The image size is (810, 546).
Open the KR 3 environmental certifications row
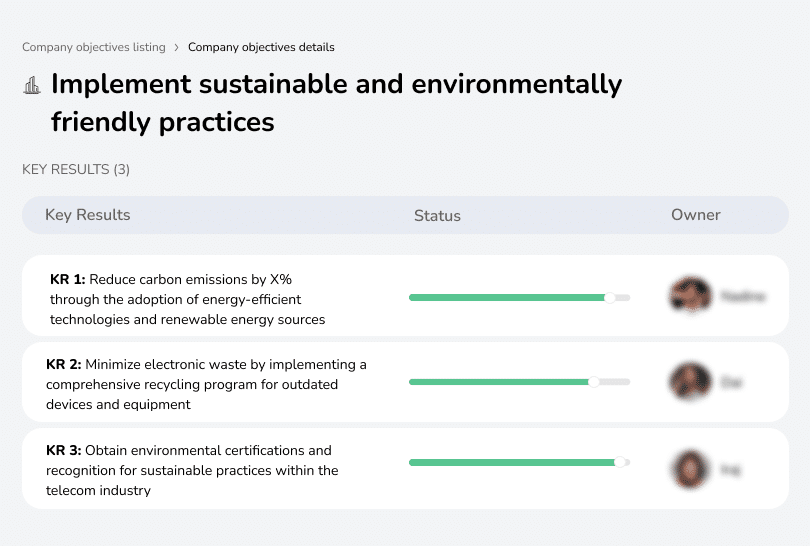(405, 468)
